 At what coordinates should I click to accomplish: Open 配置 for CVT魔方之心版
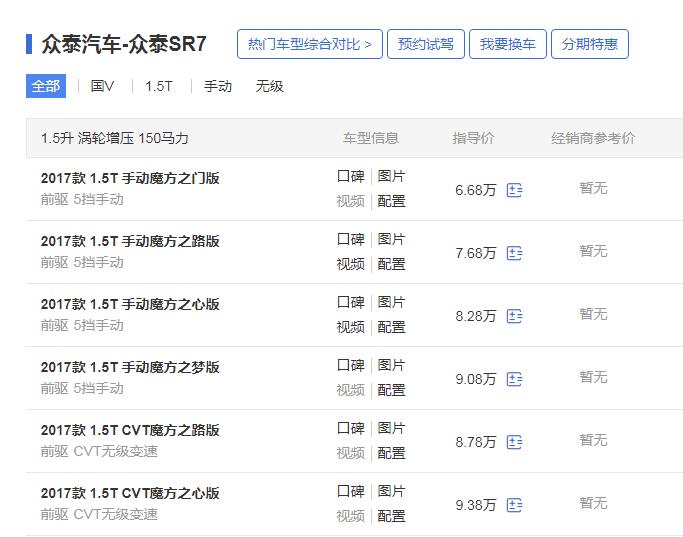click(x=391, y=516)
